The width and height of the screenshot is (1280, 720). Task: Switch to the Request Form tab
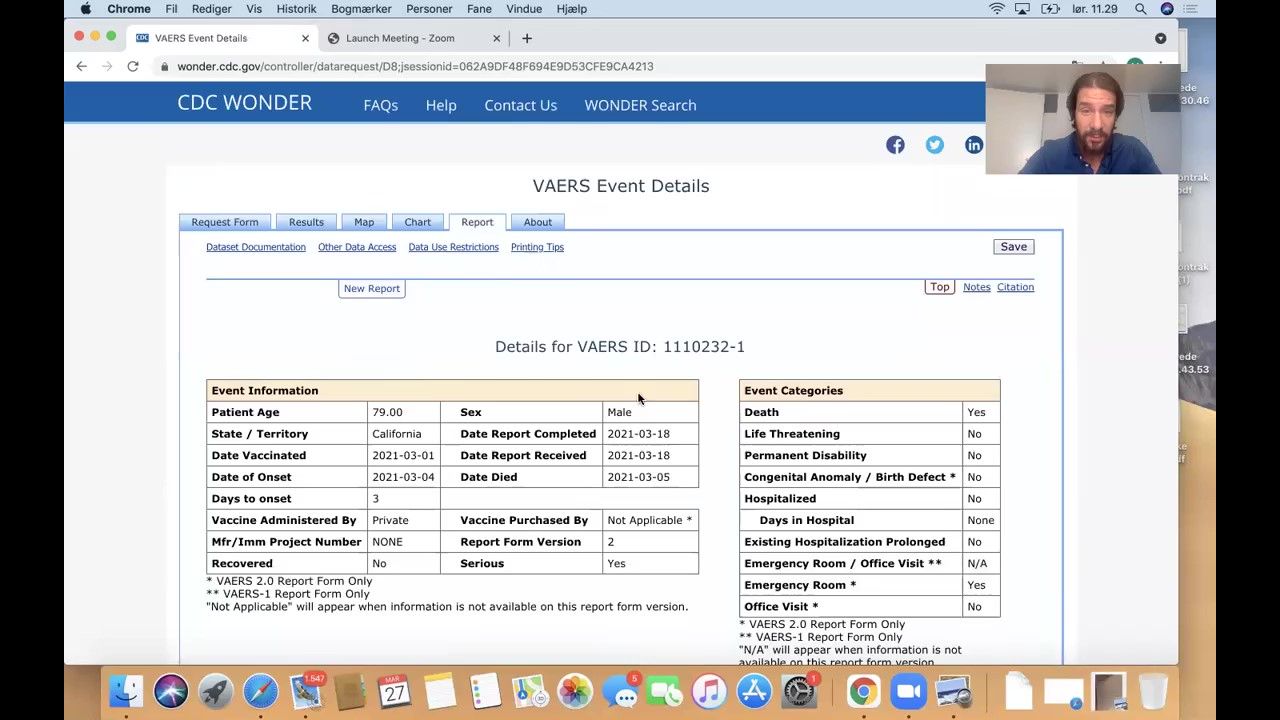225,222
